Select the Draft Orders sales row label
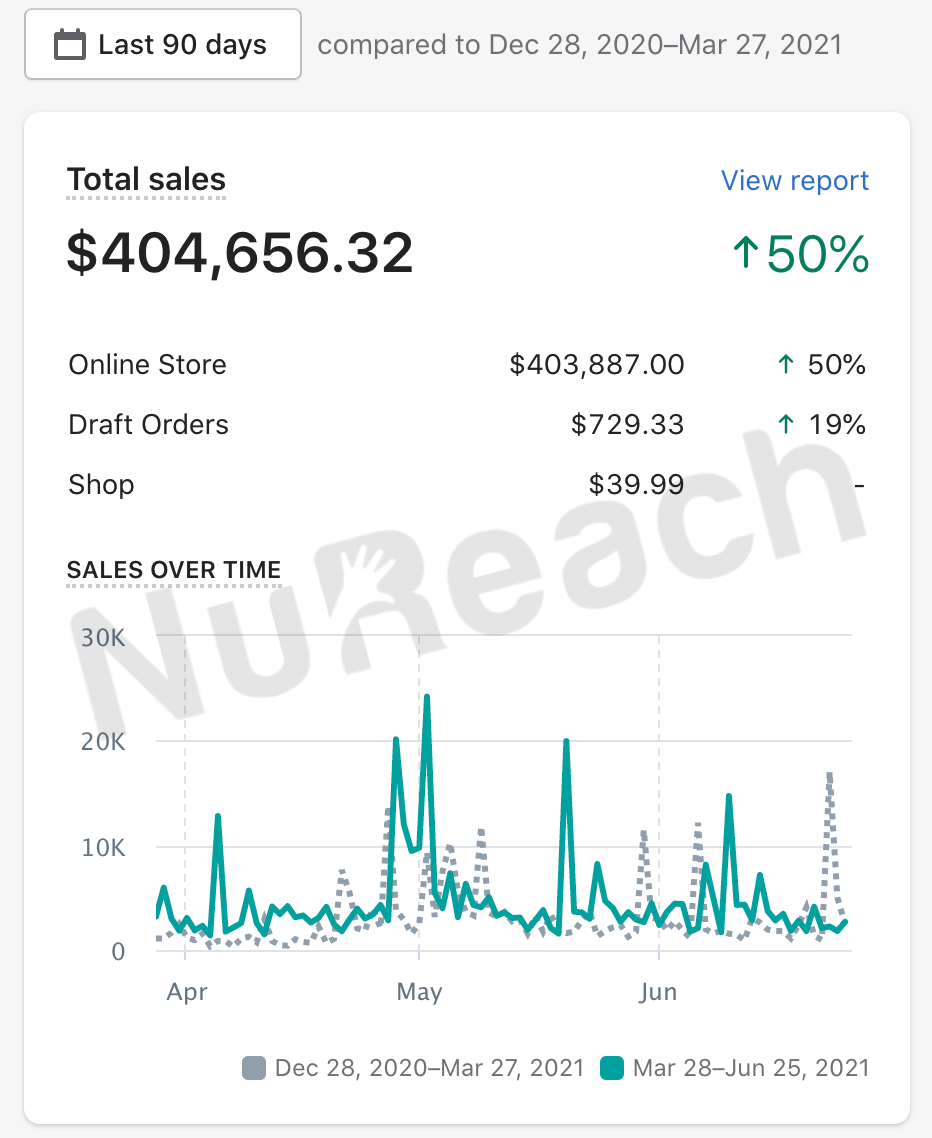 (148, 425)
